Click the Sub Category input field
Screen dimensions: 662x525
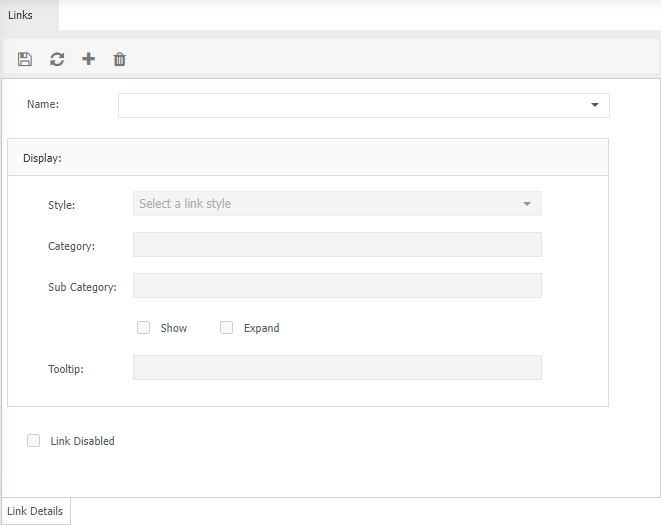pyautogui.click(x=337, y=286)
